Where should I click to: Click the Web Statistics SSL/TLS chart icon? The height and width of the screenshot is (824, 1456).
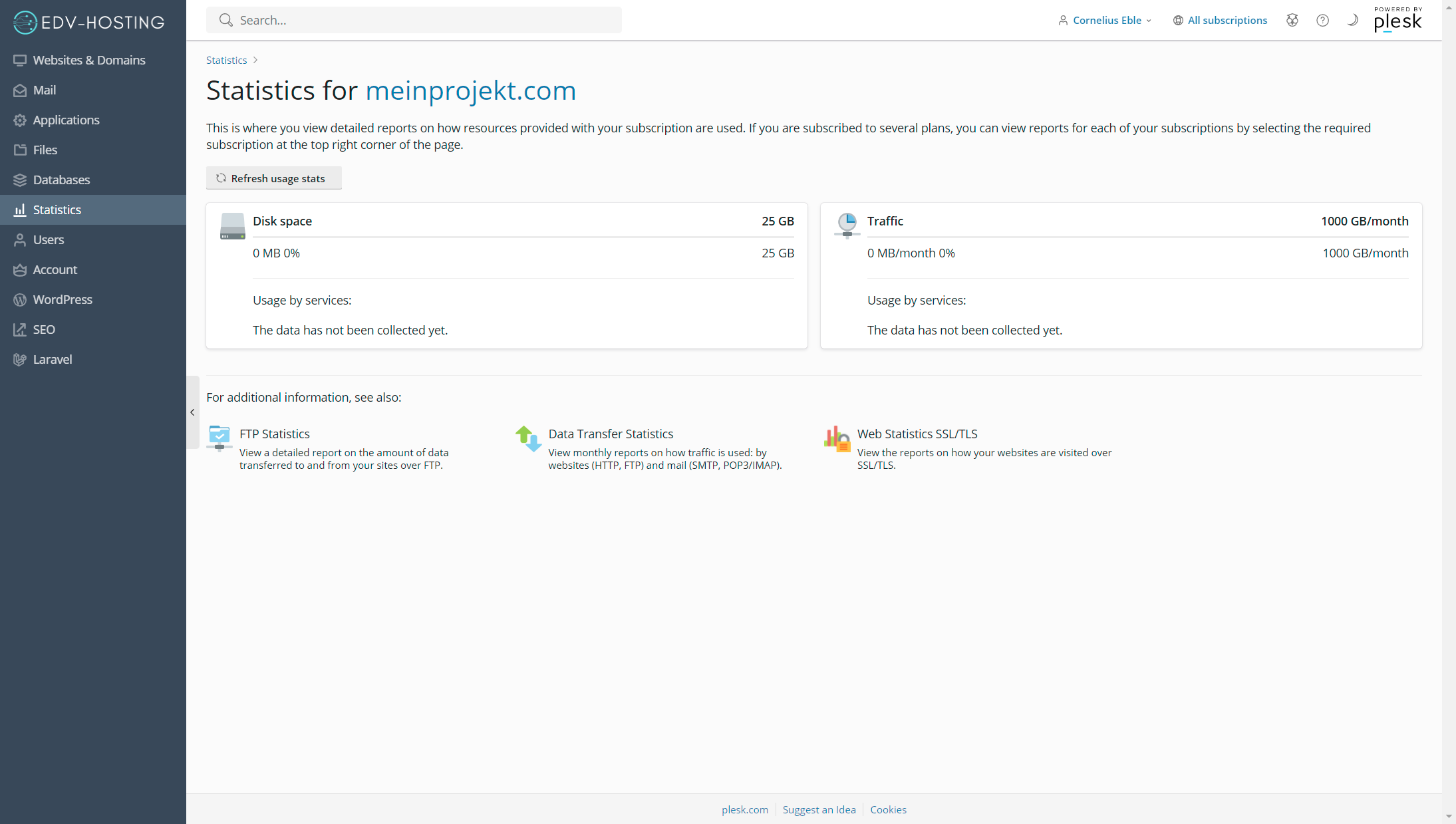(x=837, y=438)
